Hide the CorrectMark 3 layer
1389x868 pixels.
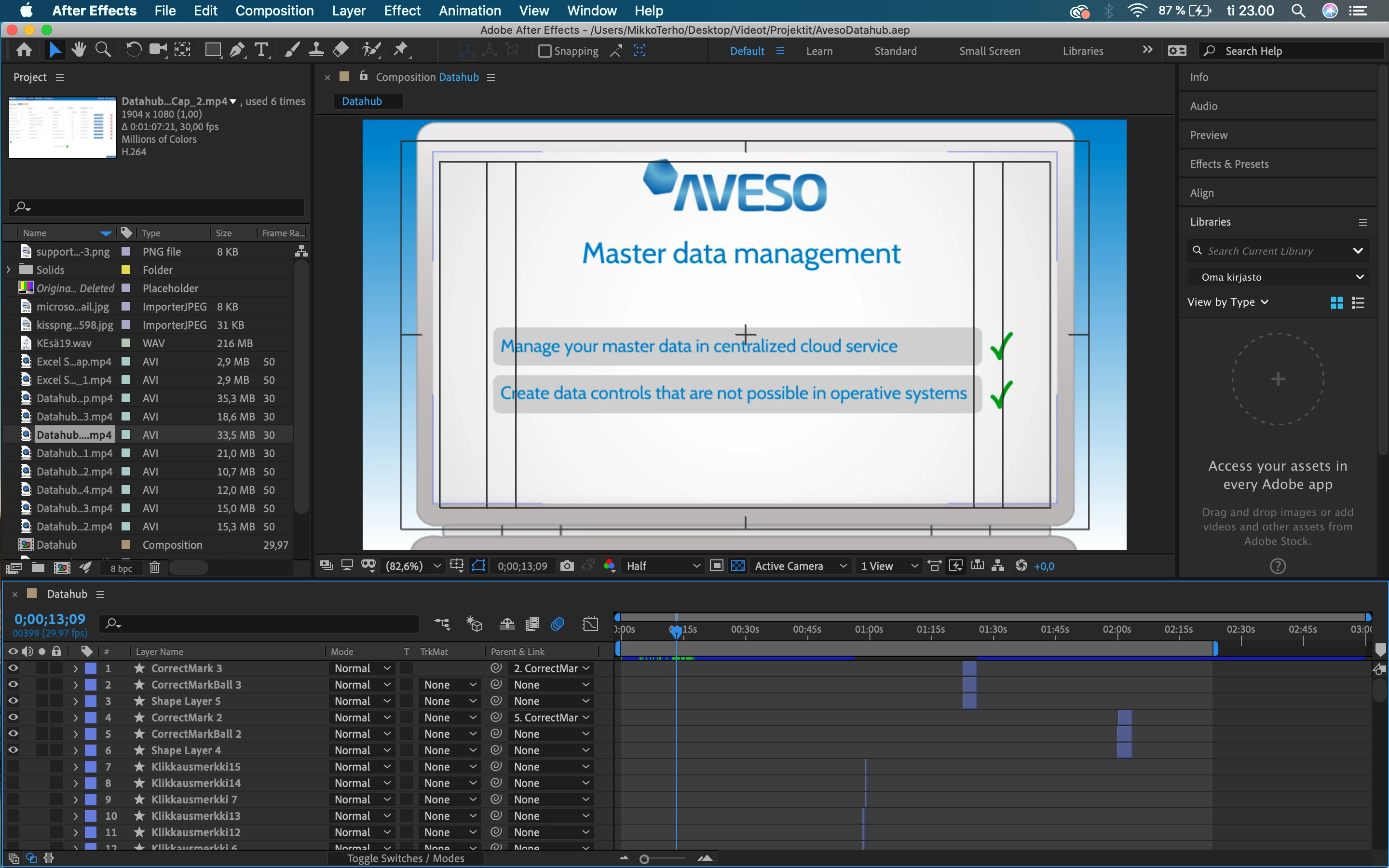(13, 668)
